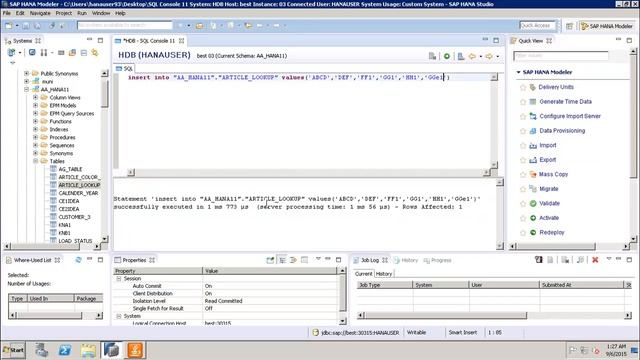Click the star next to Generate Time Data

click(x=523, y=102)
